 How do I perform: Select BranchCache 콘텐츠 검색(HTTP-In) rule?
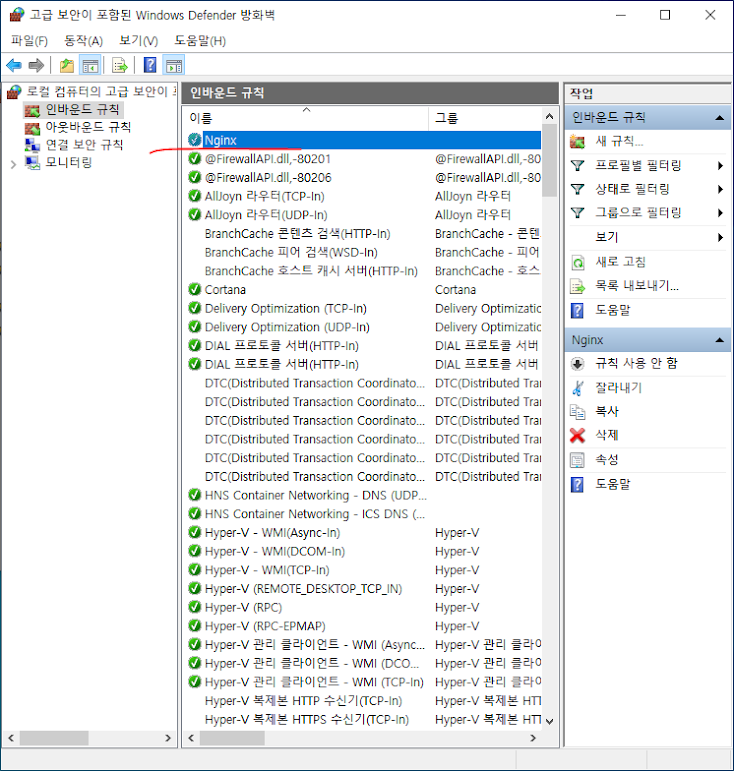(364, 234)
